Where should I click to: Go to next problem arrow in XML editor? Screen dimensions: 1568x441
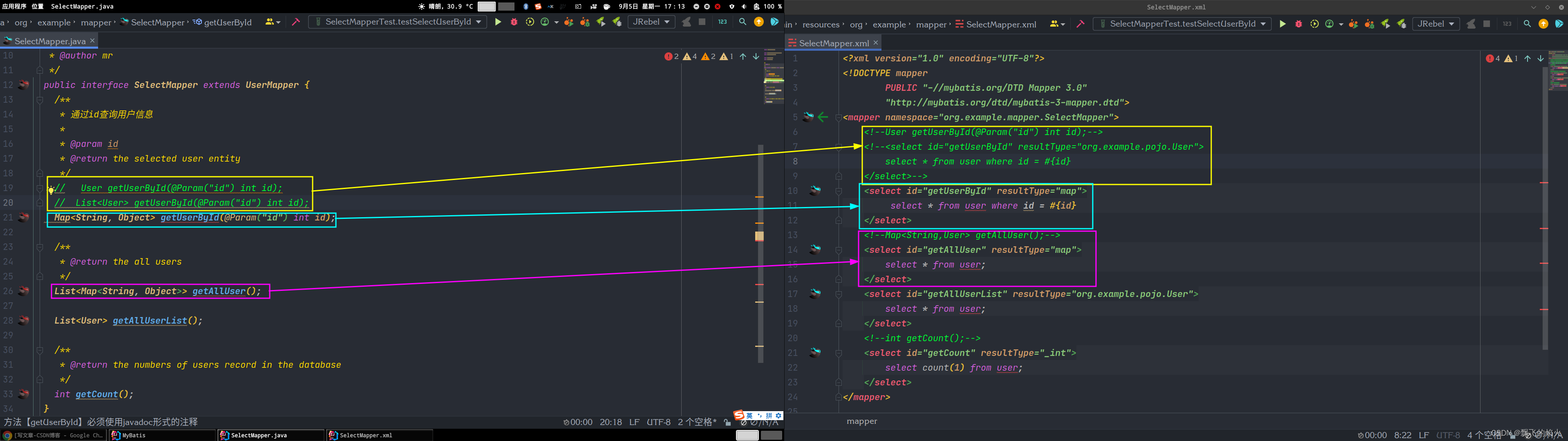(x=1541, y=59)
